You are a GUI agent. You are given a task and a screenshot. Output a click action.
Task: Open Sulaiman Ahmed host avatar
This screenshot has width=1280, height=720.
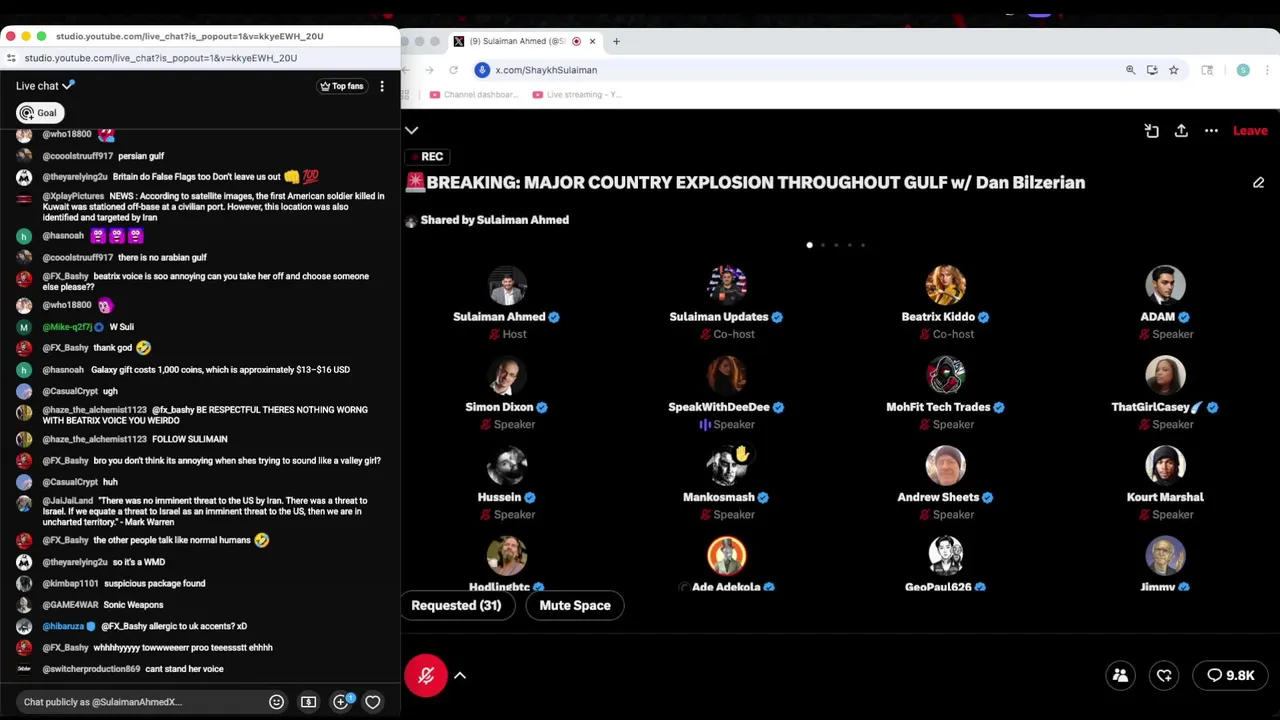(507, 284)
